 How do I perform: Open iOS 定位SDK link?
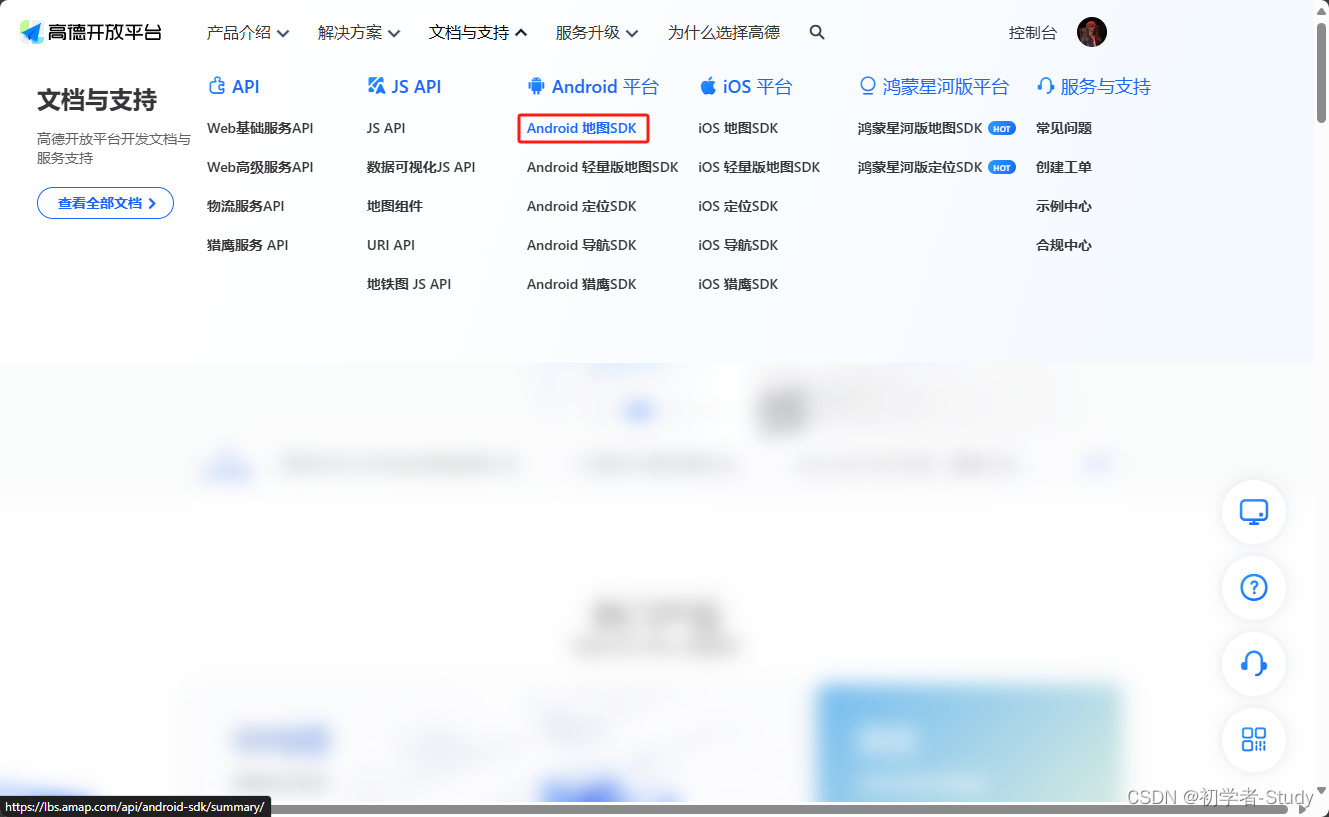[x=738, y=206]
